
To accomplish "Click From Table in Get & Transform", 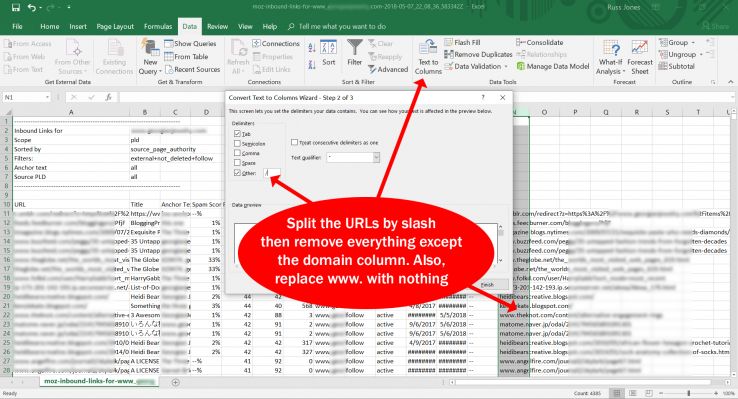I will pyautogui.click(x=186, y=56).
